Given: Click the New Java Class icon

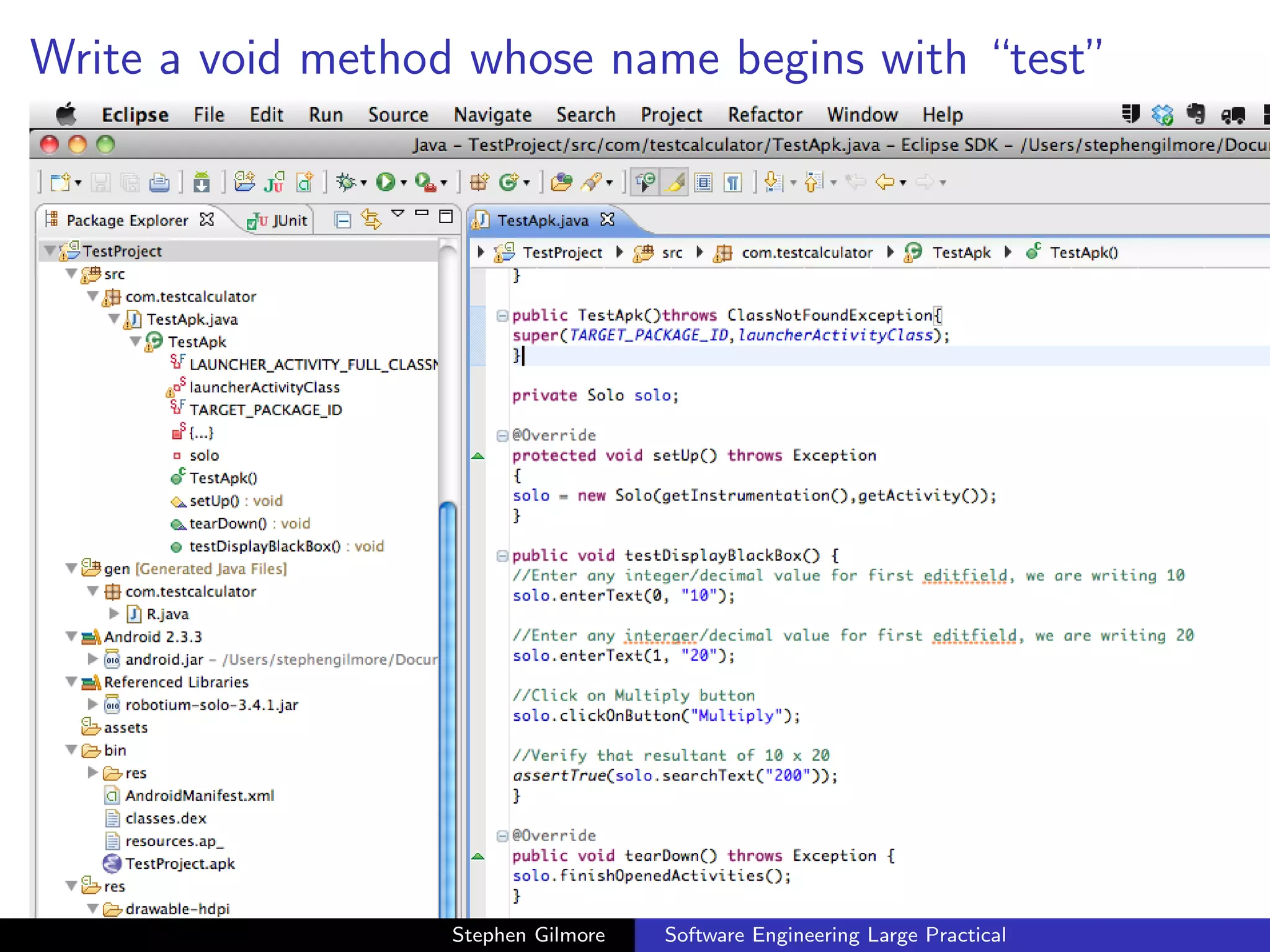Looking at the screenshot, I should 509,182.
